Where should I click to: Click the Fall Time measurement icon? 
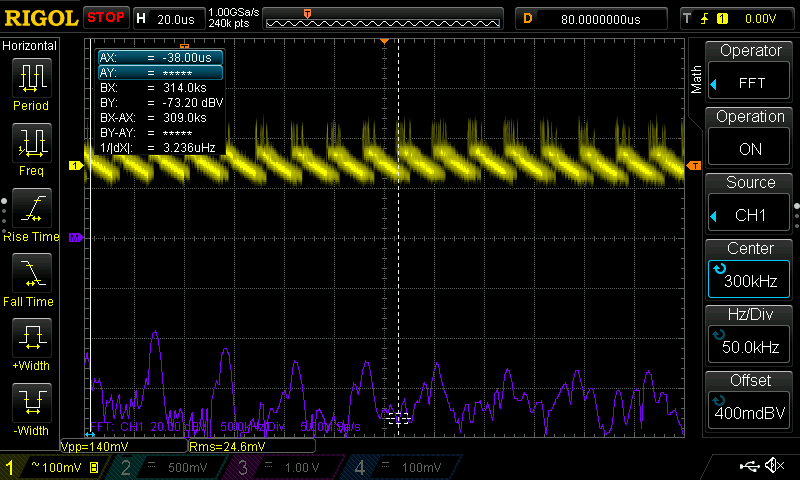click(30, 279)
